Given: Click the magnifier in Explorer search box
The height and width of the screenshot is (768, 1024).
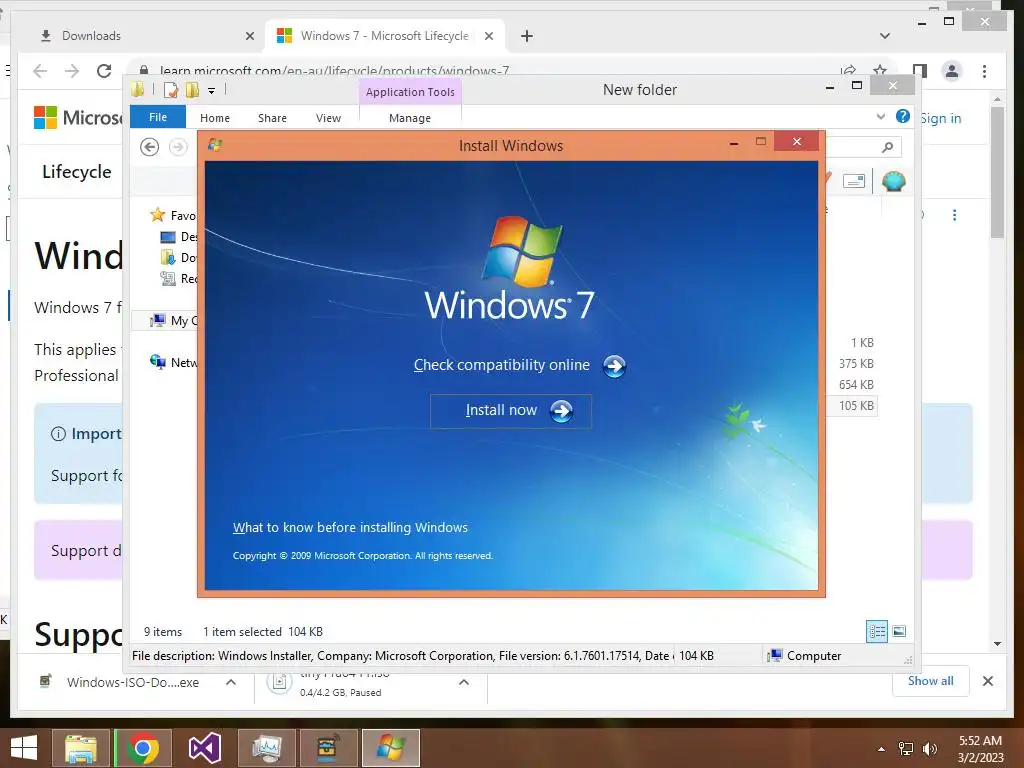Looking at the screenshot, I should 887,147.
